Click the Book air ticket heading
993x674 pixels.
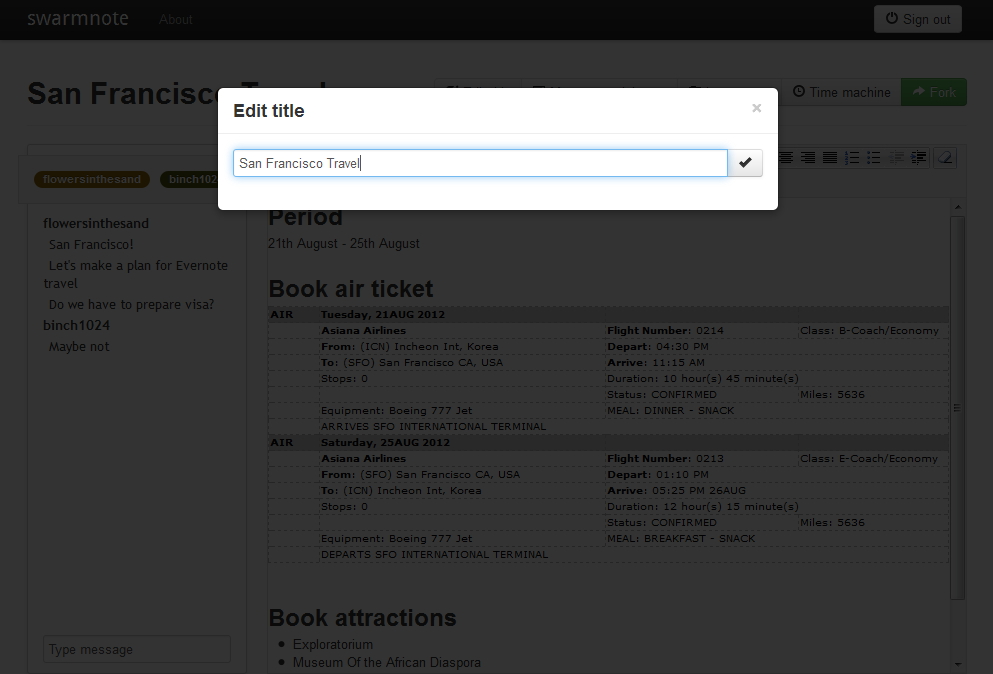click(351, 289)
